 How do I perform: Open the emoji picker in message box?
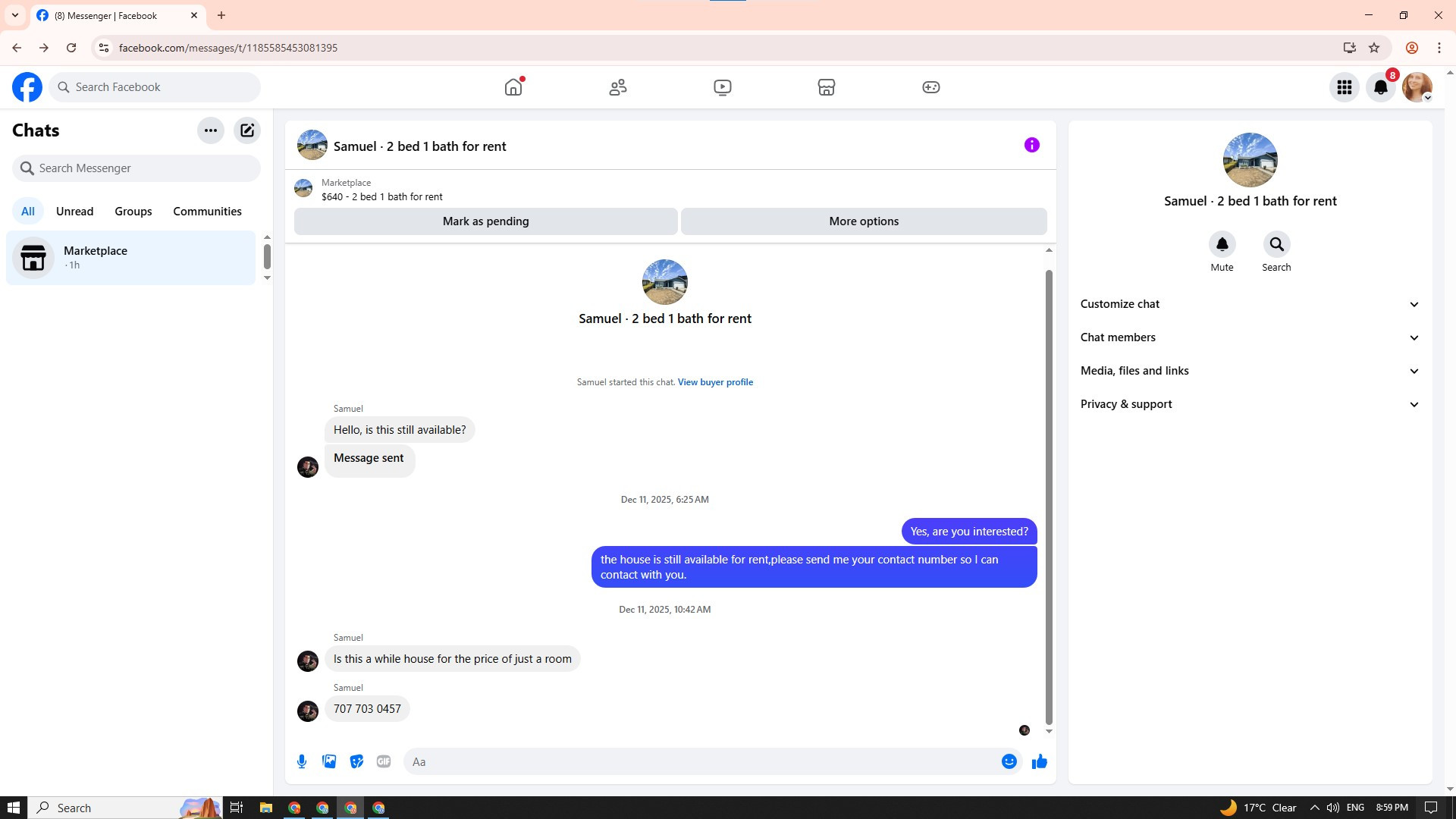tap(1009, 761)
